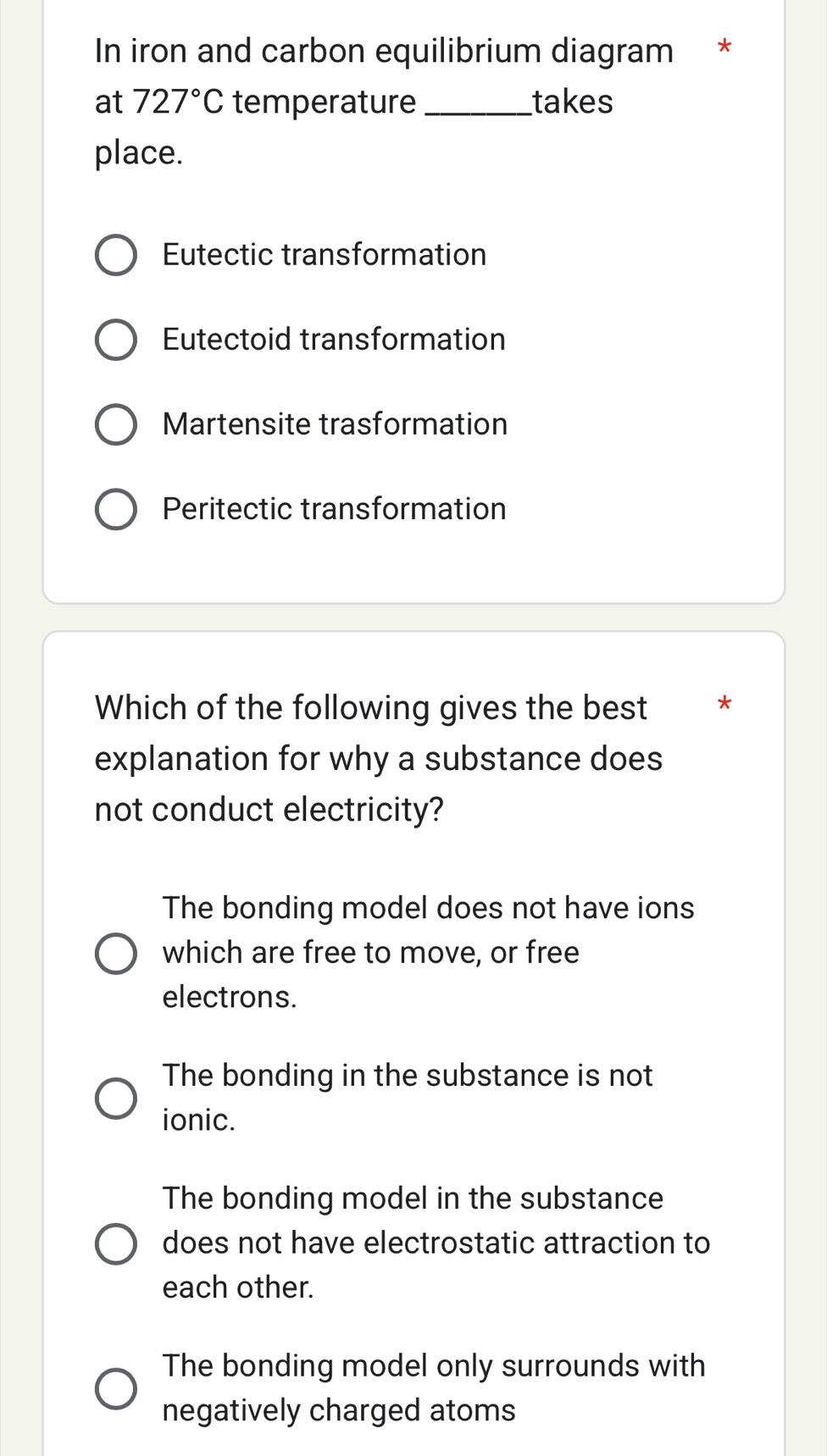Choose radio for 'bonding is not ionic'

[115, 1099]
